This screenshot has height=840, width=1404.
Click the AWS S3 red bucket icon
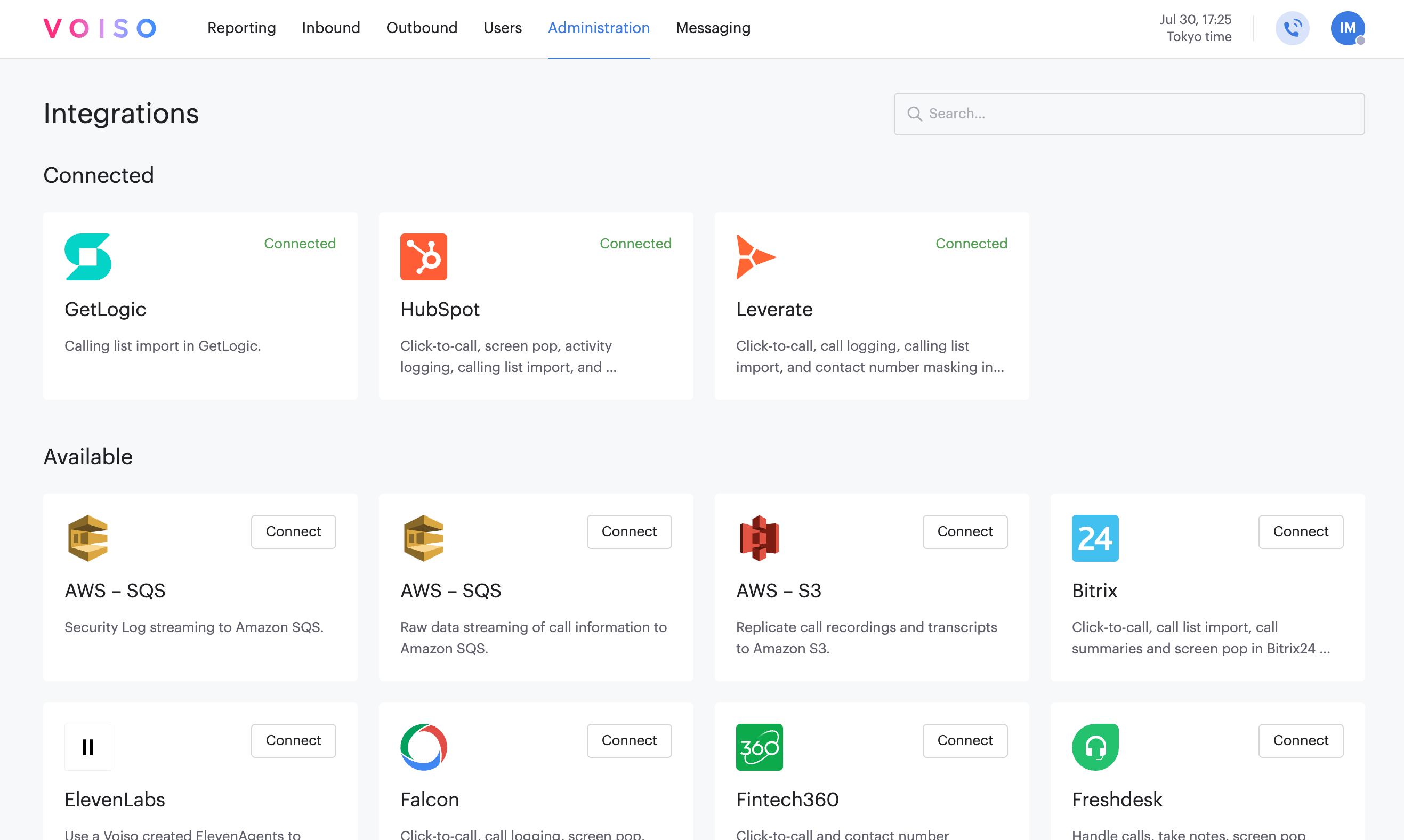(x=760, y=538)
